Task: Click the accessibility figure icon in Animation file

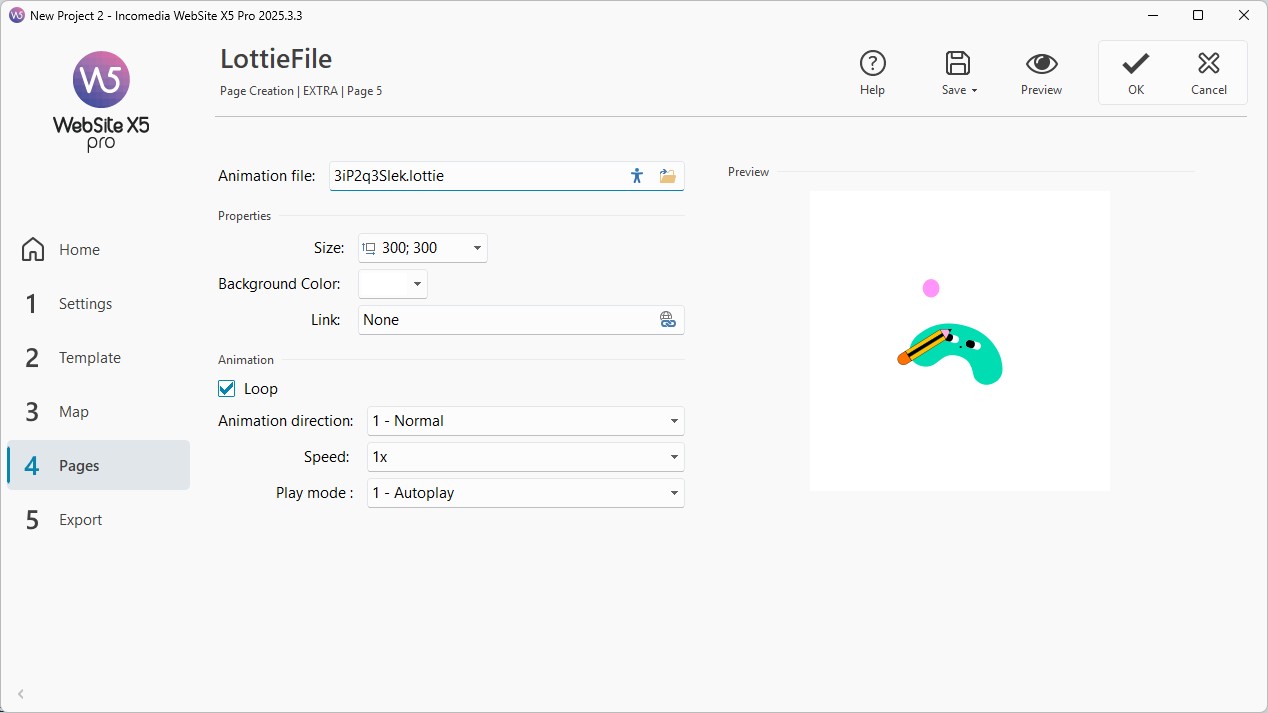Action: 637,176
